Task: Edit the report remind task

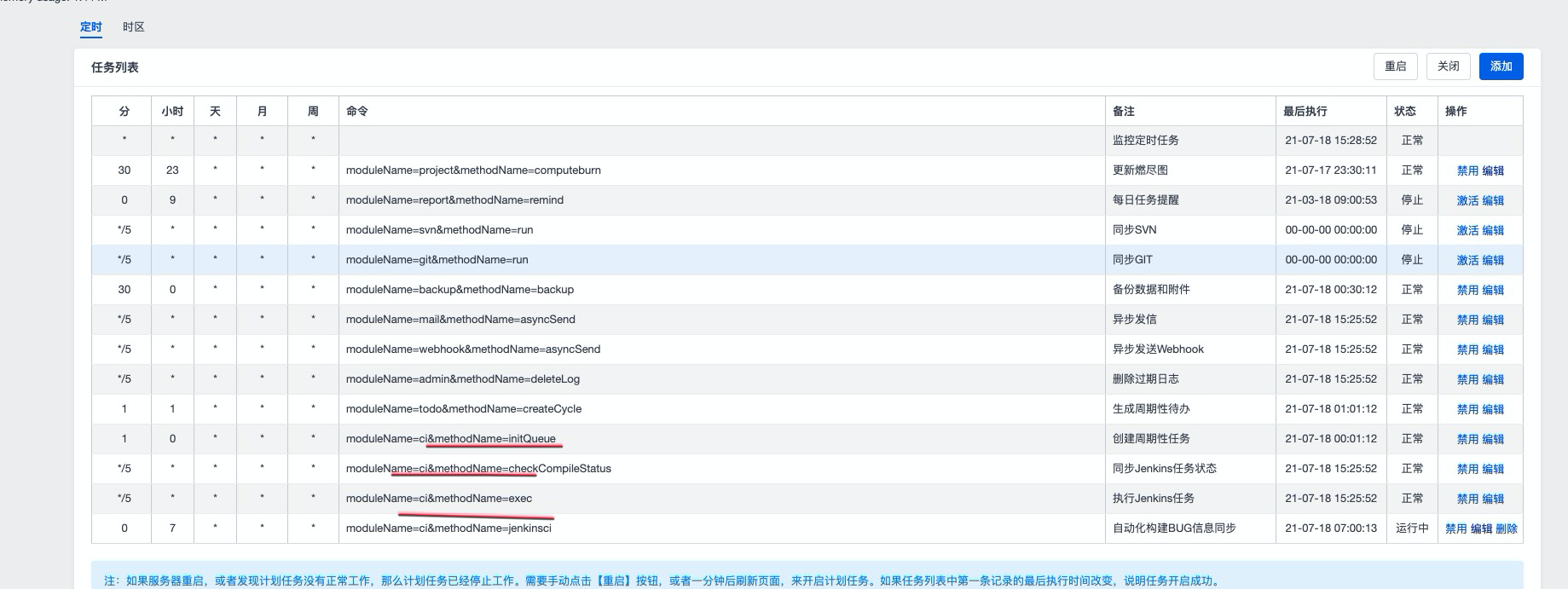Action: 1493,200
